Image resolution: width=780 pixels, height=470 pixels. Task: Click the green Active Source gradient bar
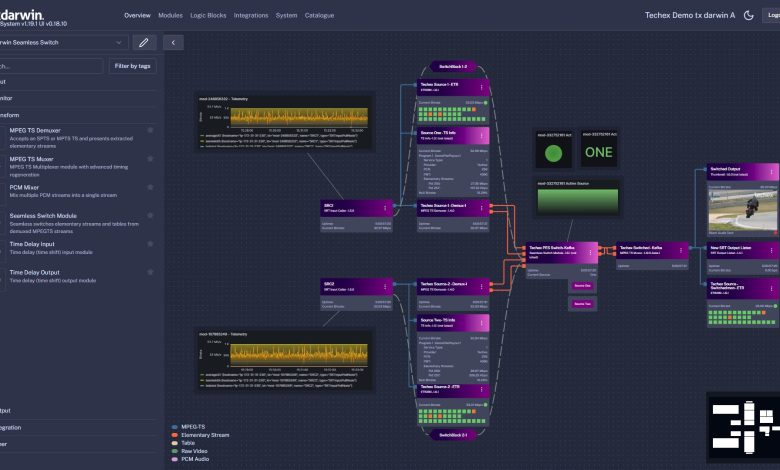579,201
